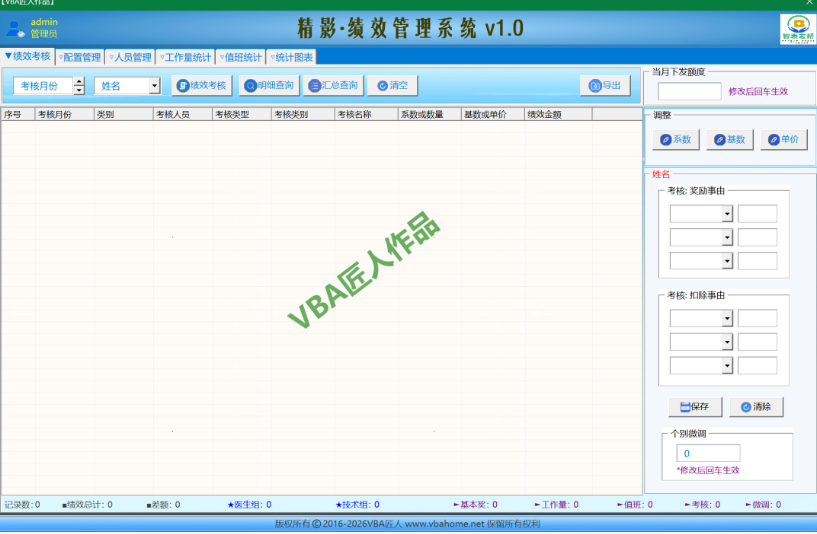Click second 奖励事由 amount field
Viewport: 817px width, 534px height.
(x=757, y=238)
